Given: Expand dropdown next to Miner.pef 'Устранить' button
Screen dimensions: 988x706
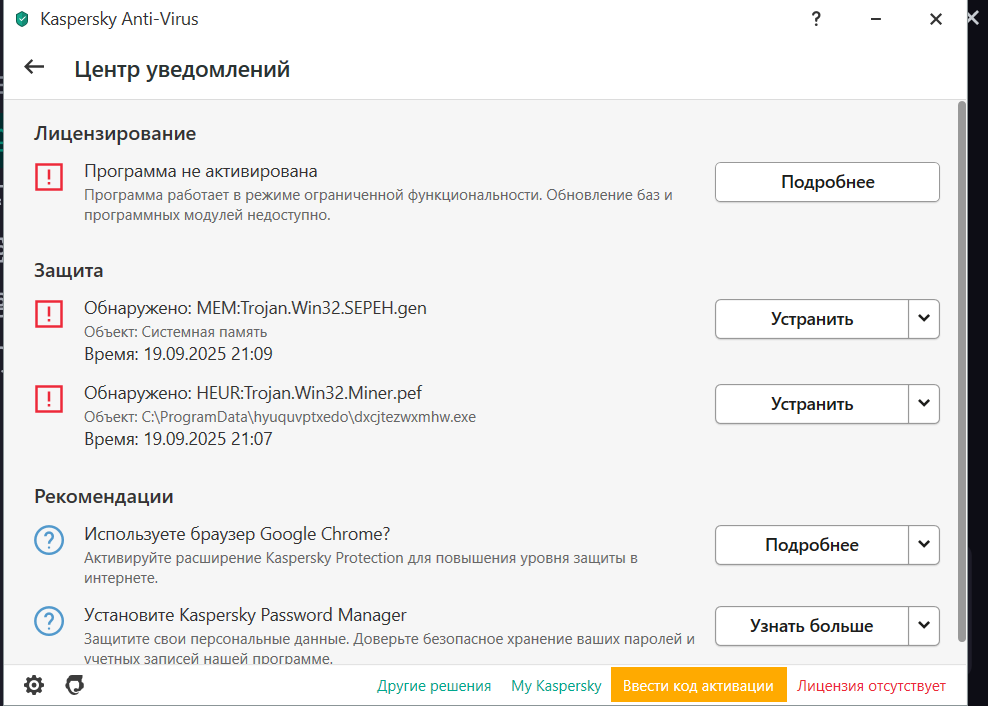Looking at the screenshot, I should (924, 404).
